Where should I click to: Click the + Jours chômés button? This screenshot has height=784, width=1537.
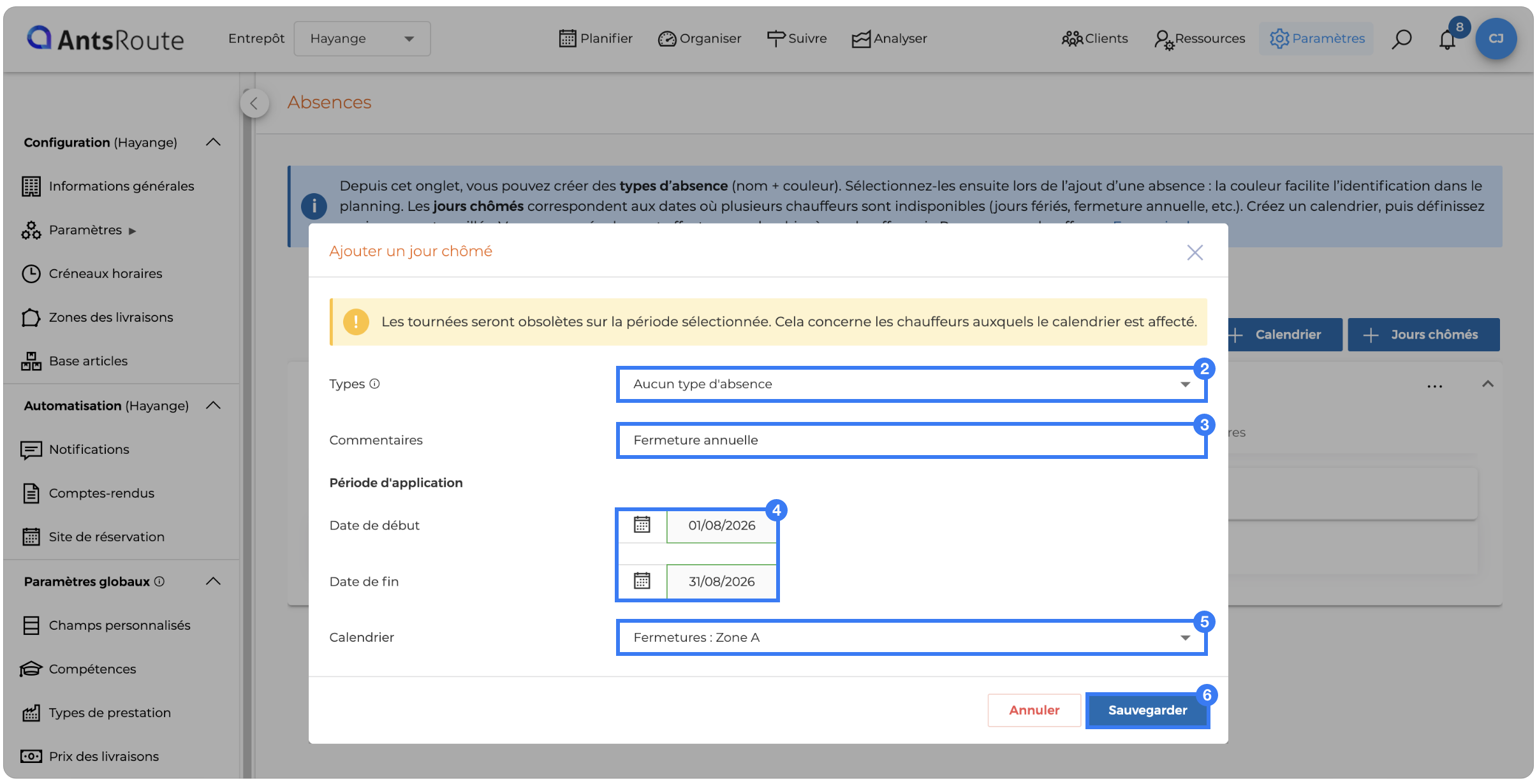point(1423,335)
